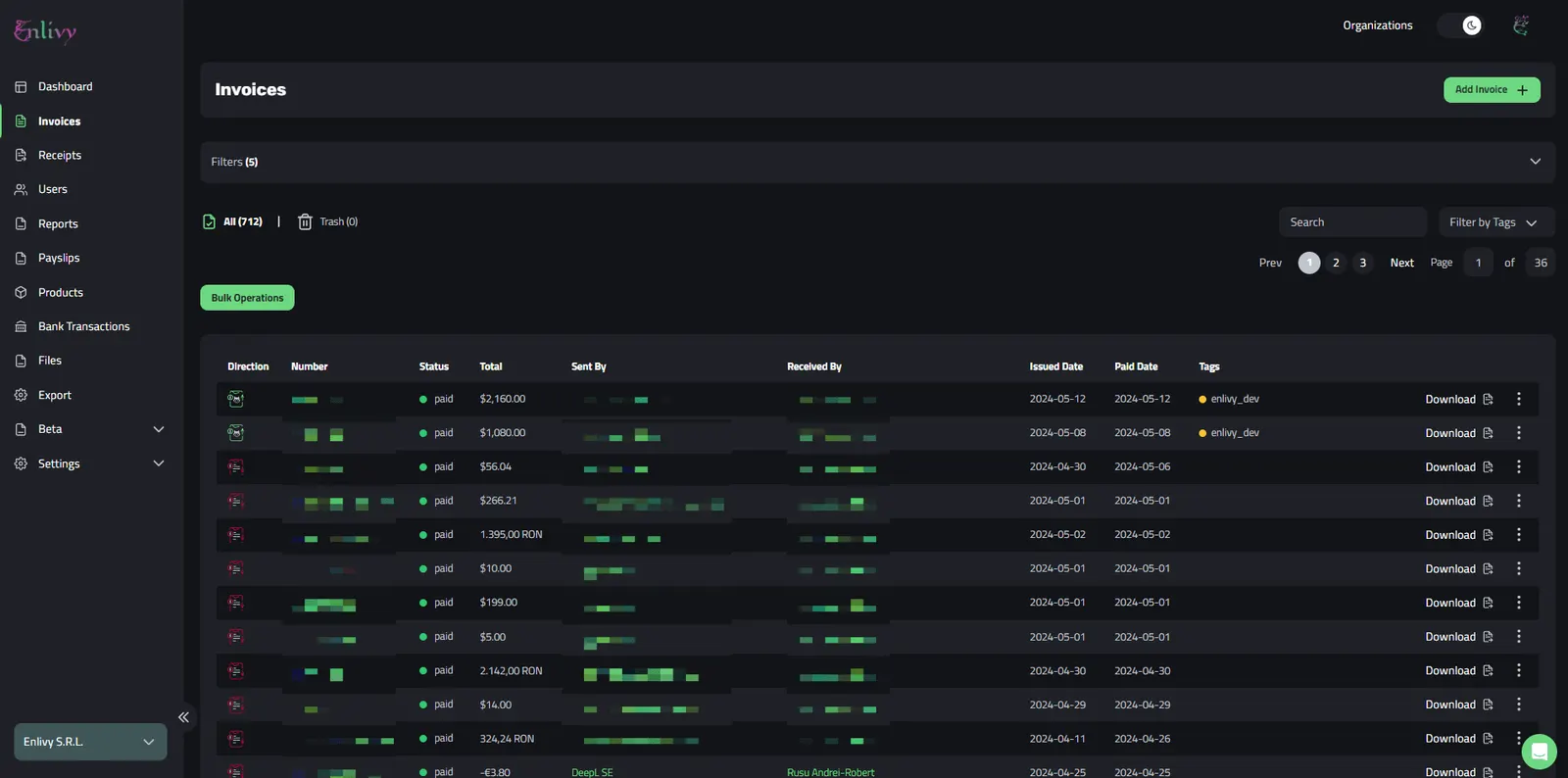Click the Issued Date column header
Viewport: 1568px width, 778px height.
coord(1055,367)
